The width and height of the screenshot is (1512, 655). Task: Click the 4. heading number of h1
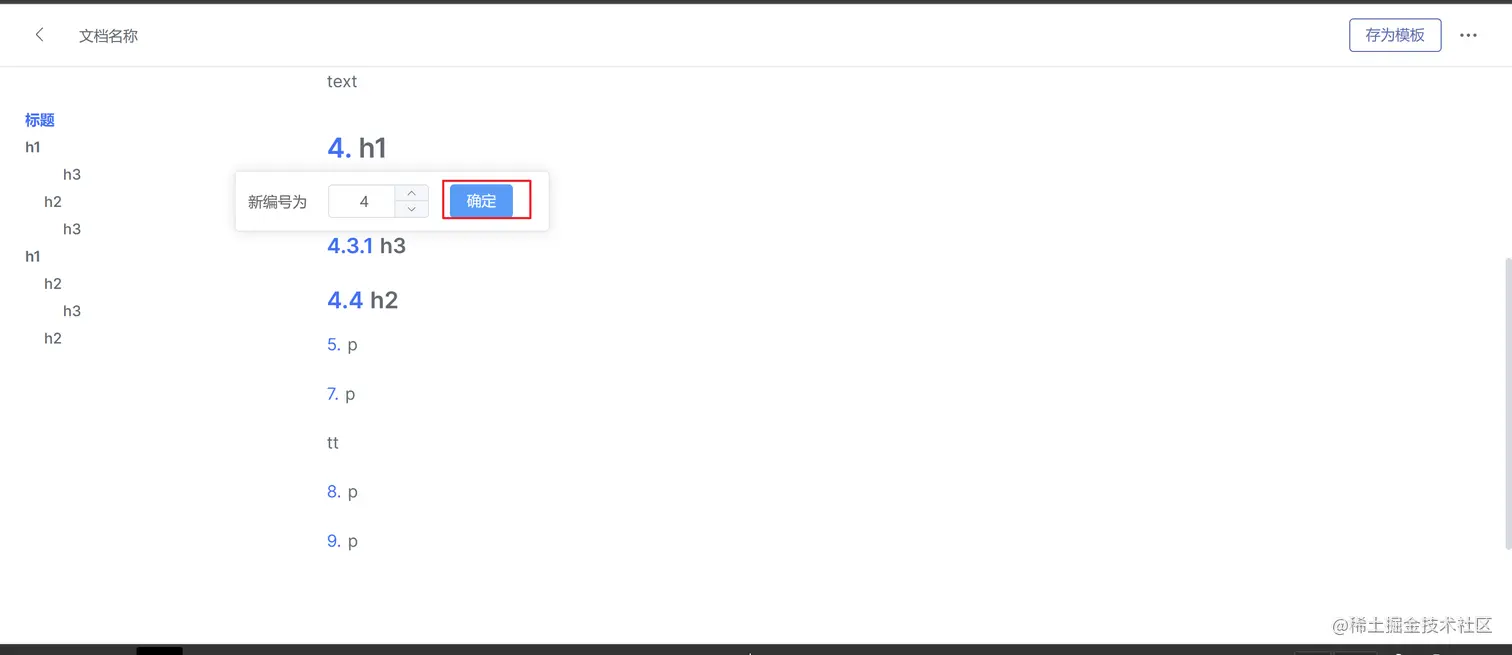click(339, 148)
